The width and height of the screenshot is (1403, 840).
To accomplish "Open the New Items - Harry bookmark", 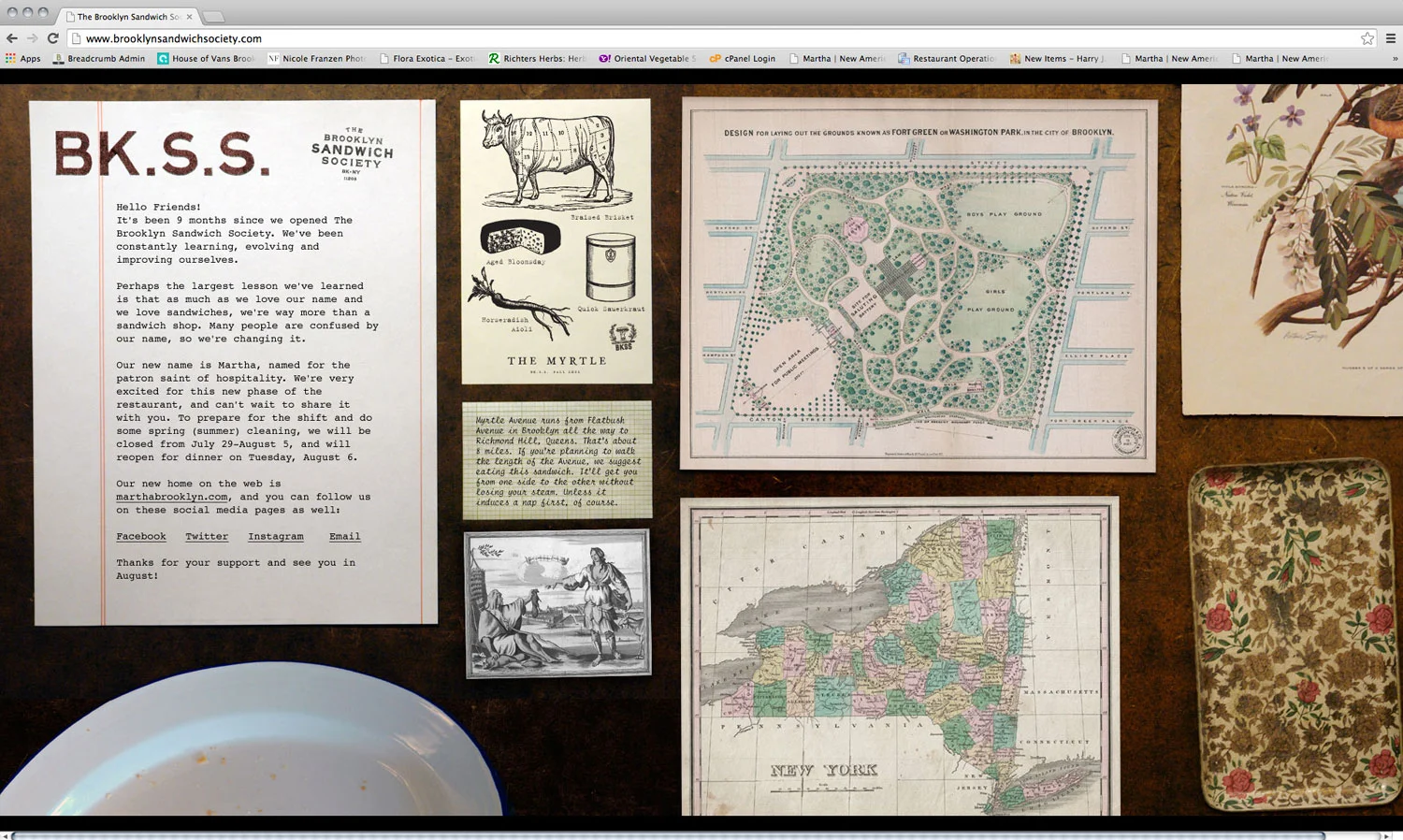I will (1057, 58).
